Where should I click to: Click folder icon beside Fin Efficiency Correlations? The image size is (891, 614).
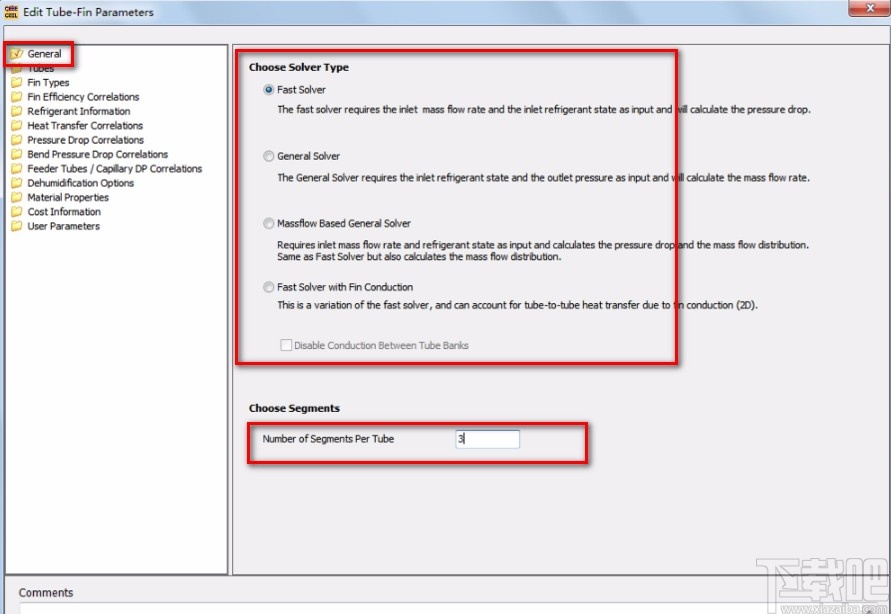click(17, 97)
